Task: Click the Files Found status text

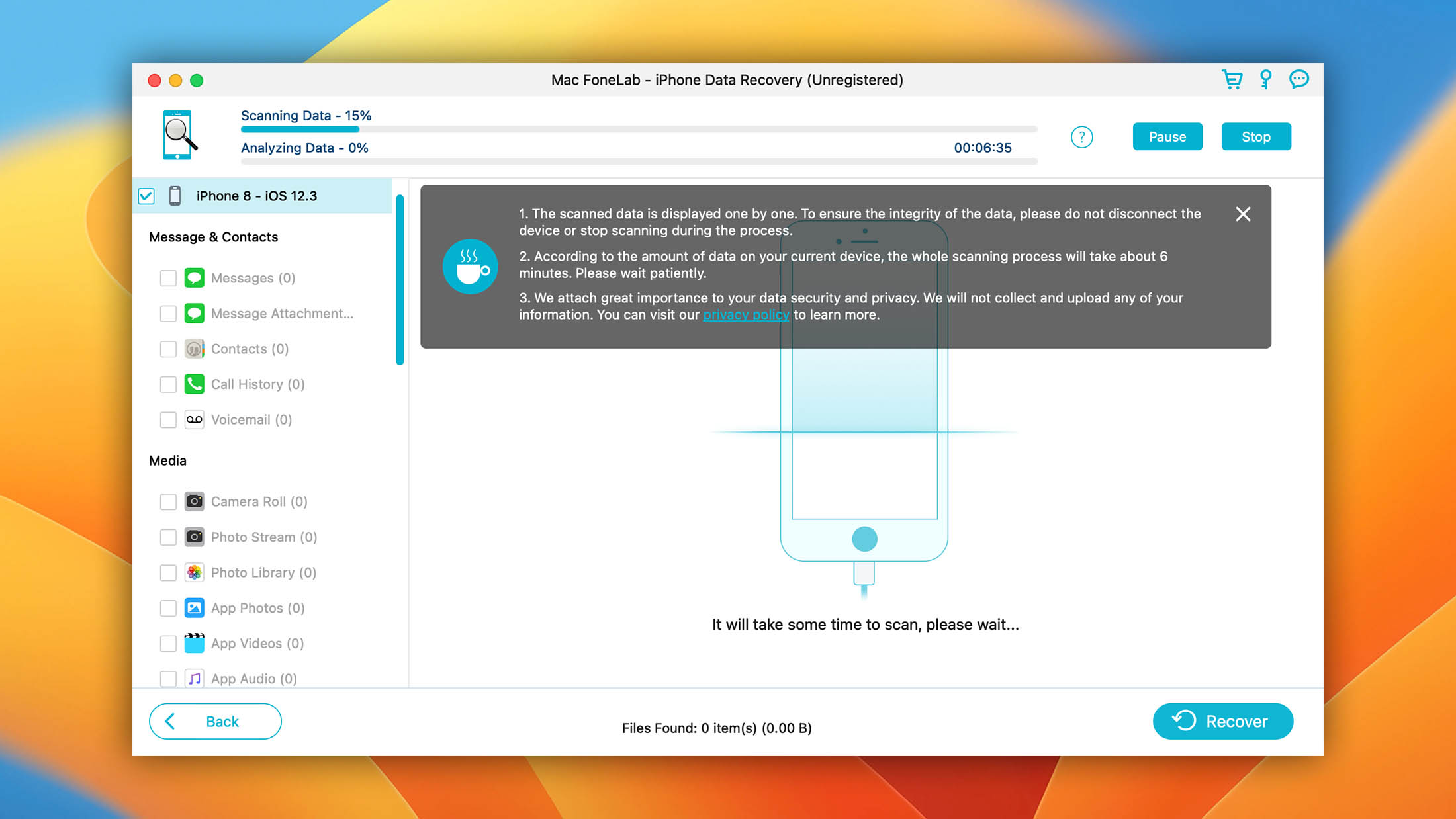Action: click(x=717, y=728)
